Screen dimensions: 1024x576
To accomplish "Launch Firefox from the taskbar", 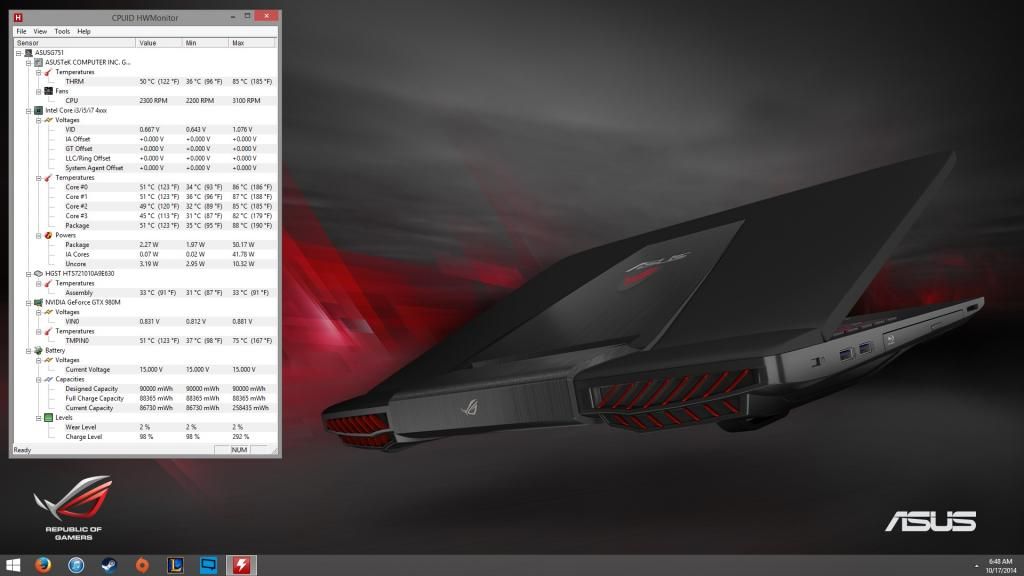I will tap(43, 565).
